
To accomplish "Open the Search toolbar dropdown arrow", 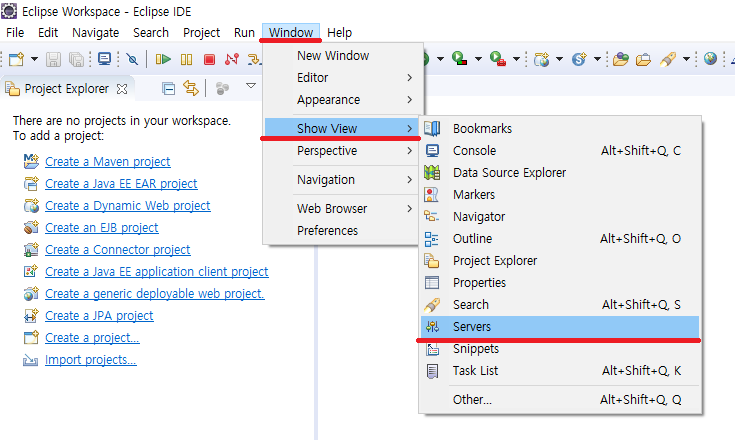I will 686,59.
